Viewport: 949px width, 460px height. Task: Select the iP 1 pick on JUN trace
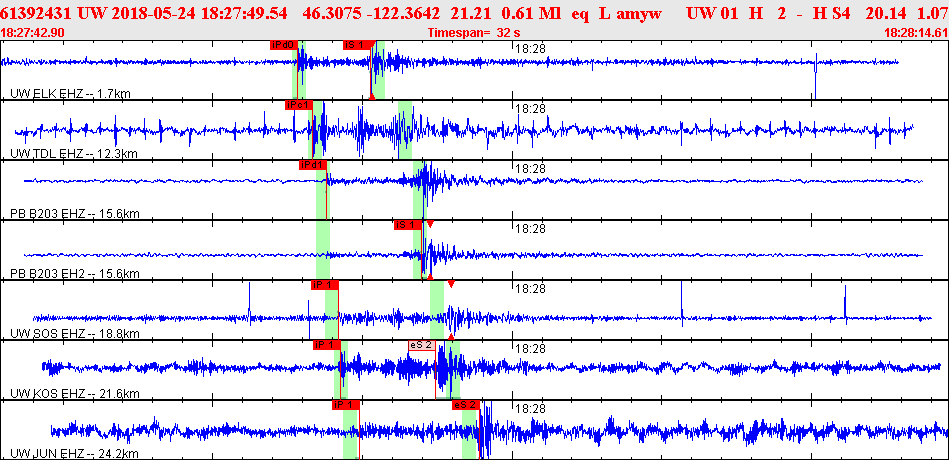click(346, 405)
